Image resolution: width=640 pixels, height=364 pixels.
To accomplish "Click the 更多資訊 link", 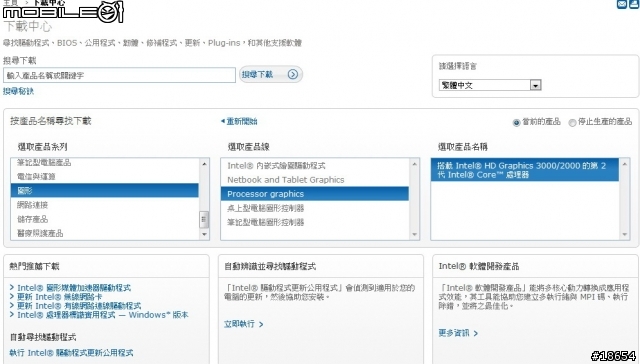I will click(x=458, y=333).
